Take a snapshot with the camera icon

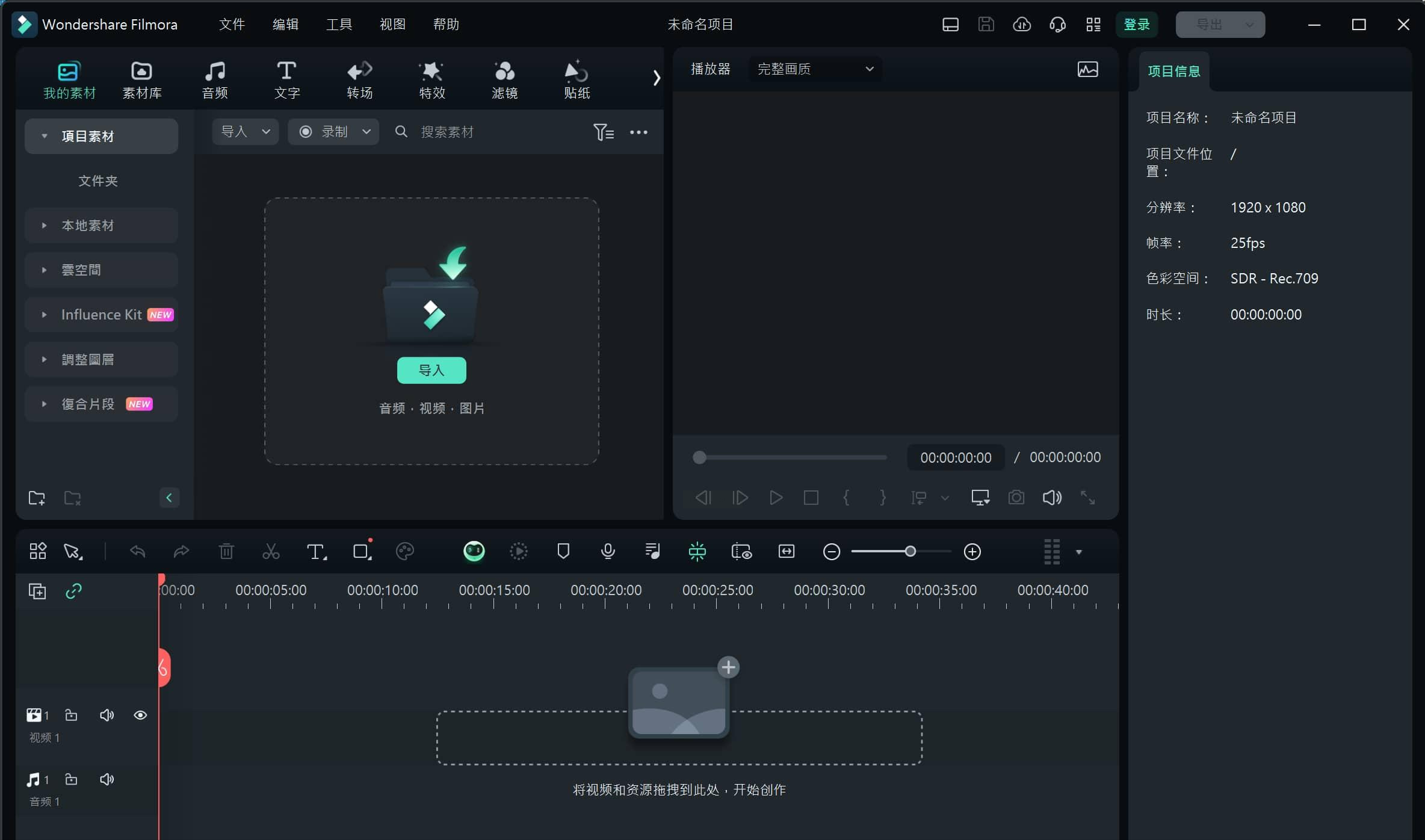pyautogui.click(x=1016, y=498)
